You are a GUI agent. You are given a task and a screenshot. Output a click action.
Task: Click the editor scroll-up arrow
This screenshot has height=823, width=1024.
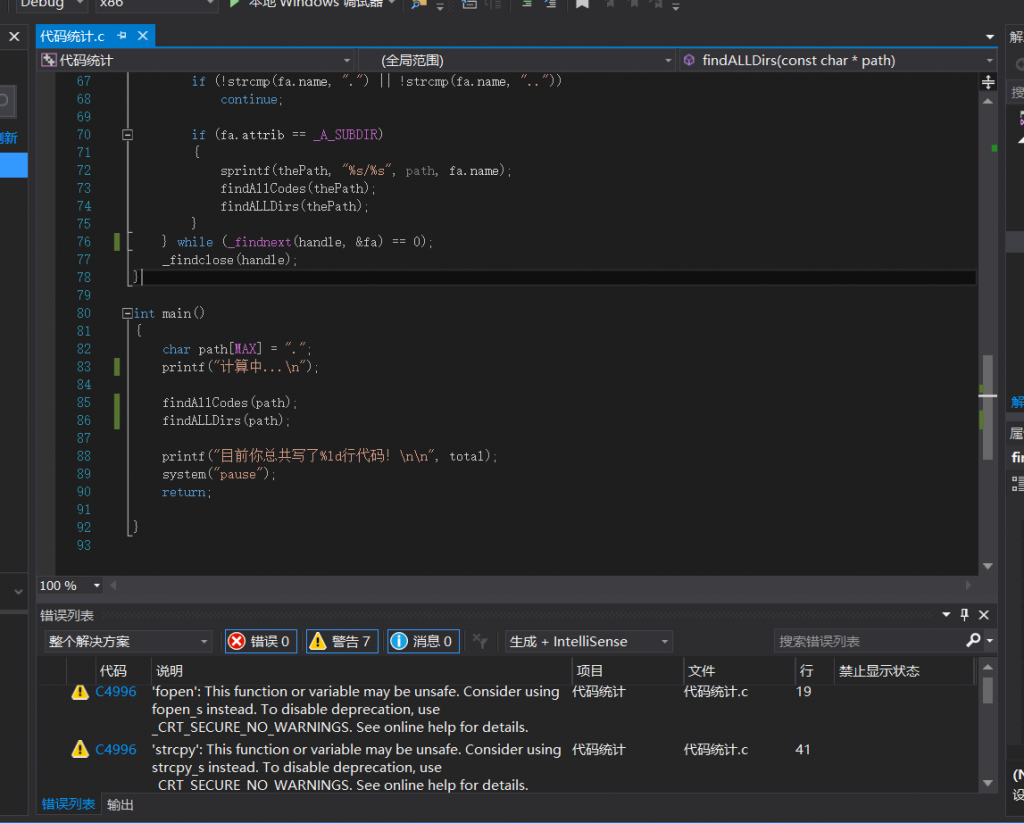[x=988, y=101]
